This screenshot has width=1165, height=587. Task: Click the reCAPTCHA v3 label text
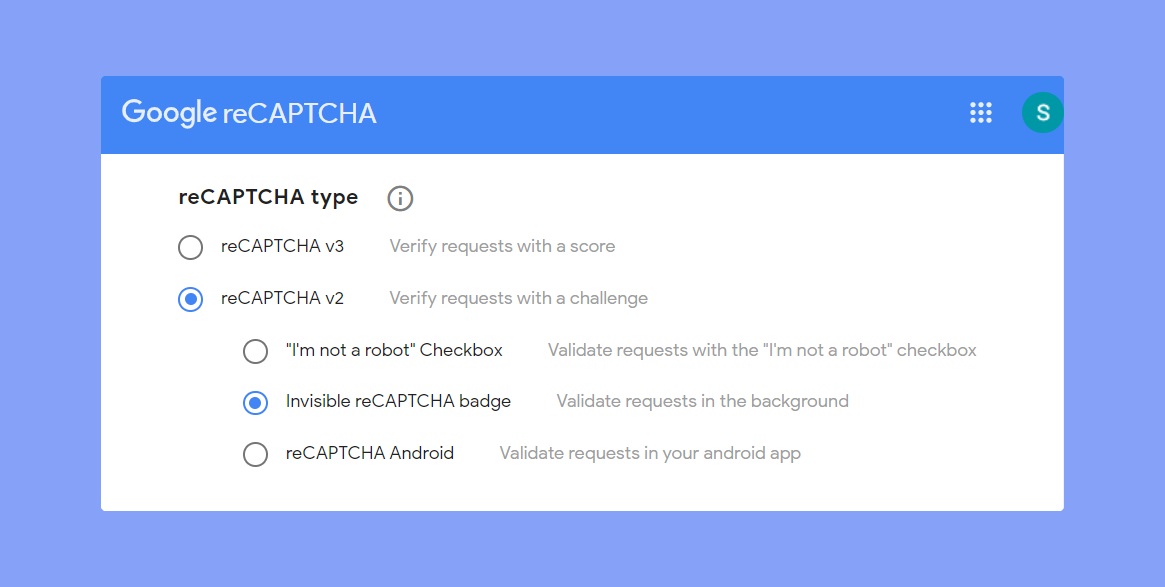point(282,246)
